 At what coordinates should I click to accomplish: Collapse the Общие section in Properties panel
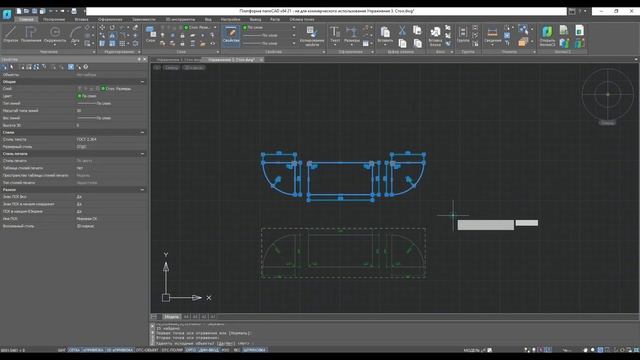[142, 82]
